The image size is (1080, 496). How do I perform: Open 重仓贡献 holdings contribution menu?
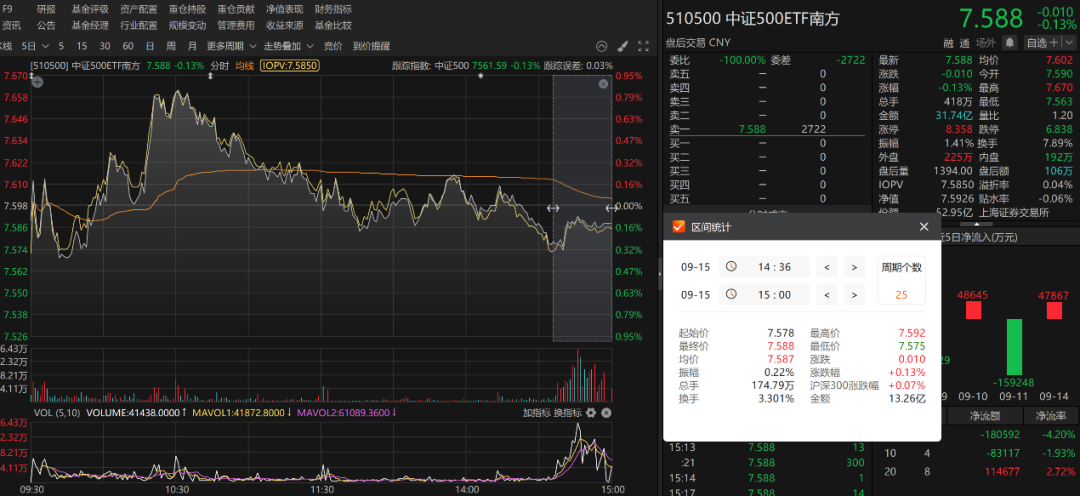coord(236,10)
